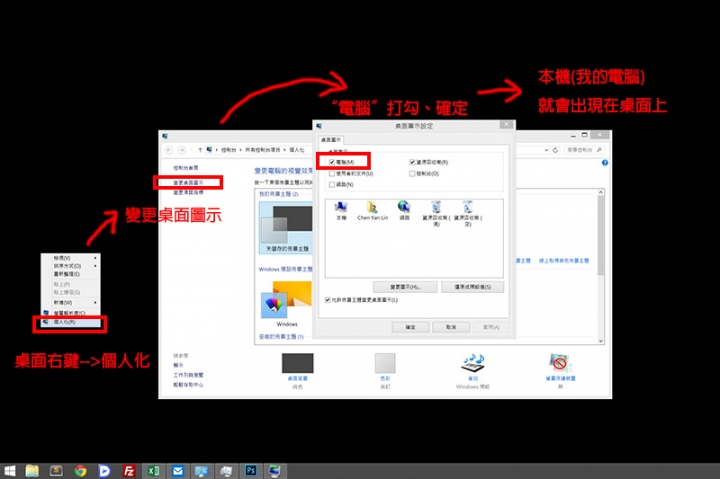Click the 取消 Cancel button
This screenshot has width=720, height=479.
point(451,327)
